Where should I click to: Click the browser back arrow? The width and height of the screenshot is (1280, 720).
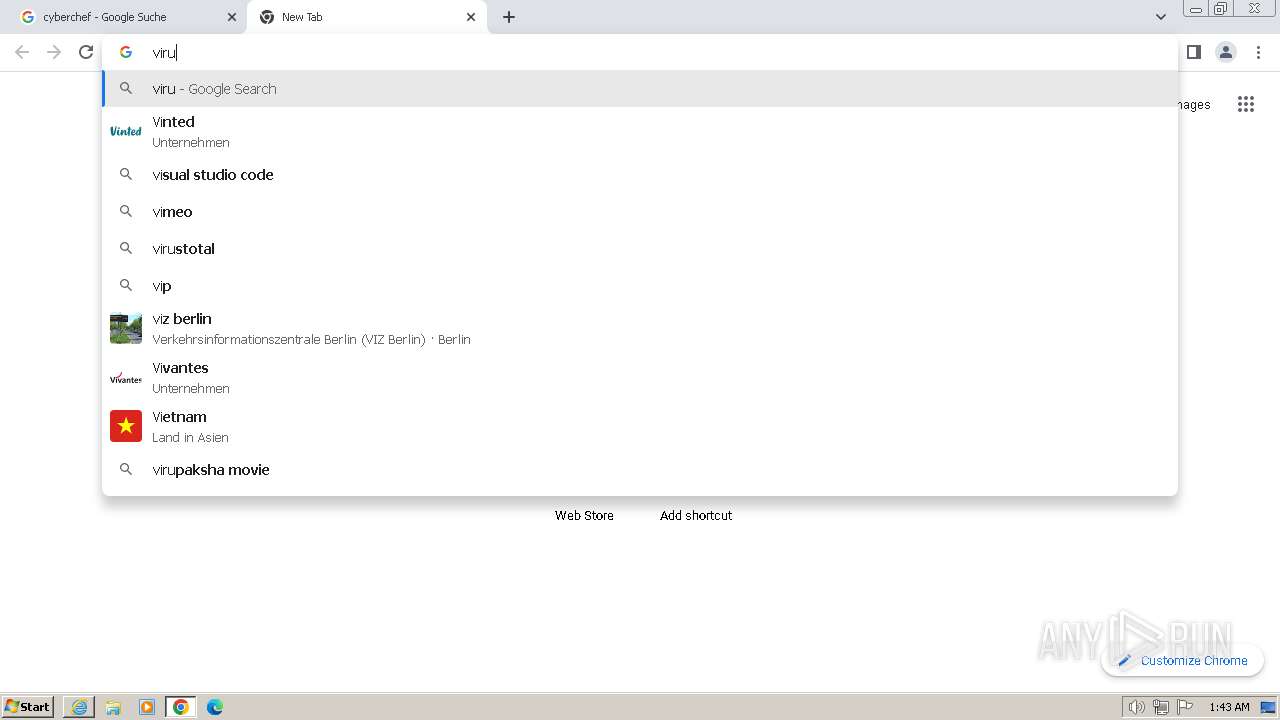(22, 52)
